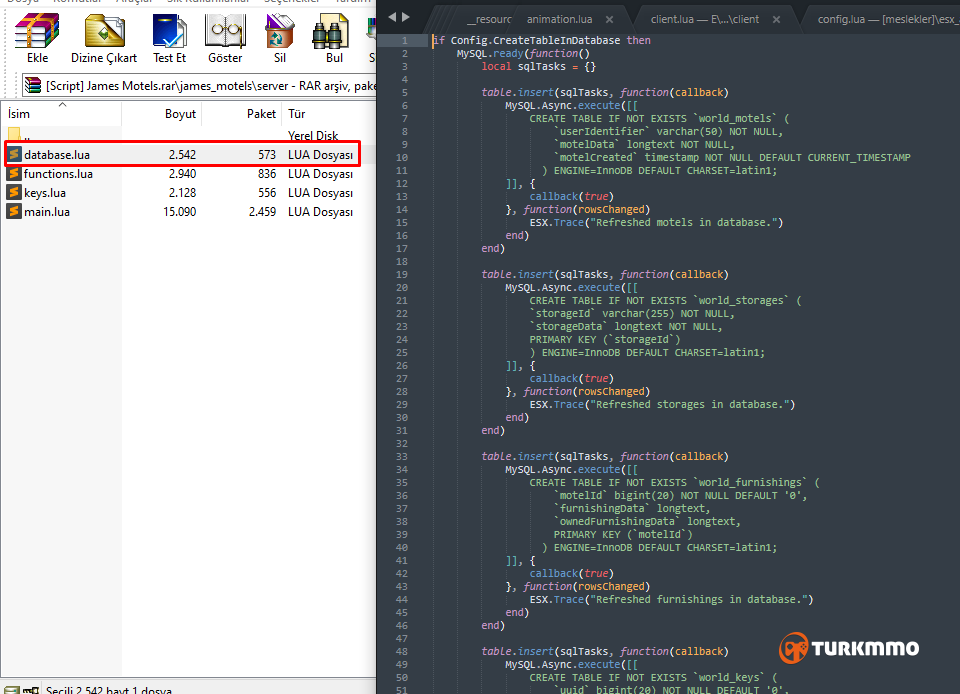Viewport: 960px width, 694px height.
Task: Click the world_furnishings table name in code
Action: [752, 483]
